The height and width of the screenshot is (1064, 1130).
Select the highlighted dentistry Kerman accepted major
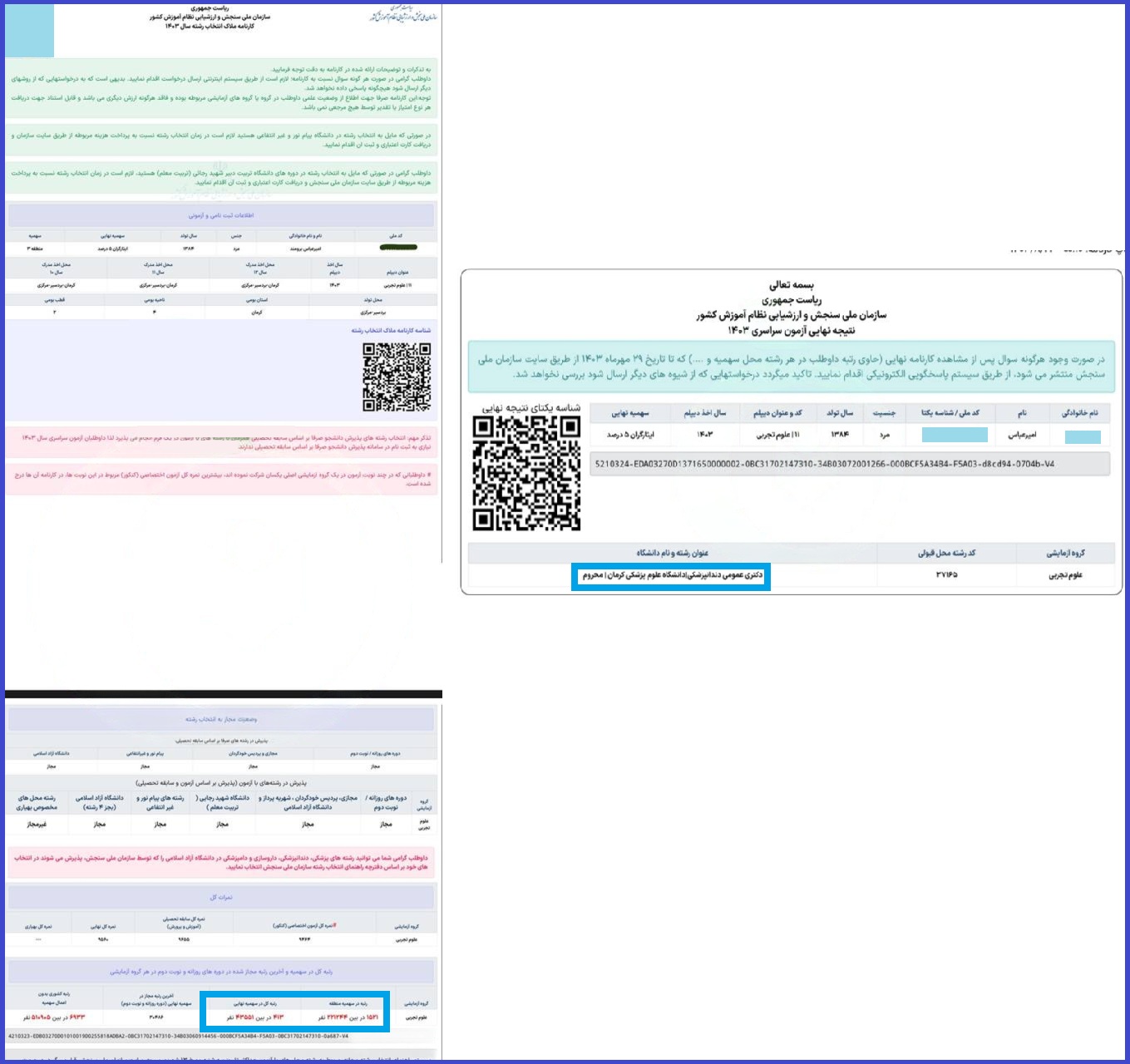tap(671, 575)
